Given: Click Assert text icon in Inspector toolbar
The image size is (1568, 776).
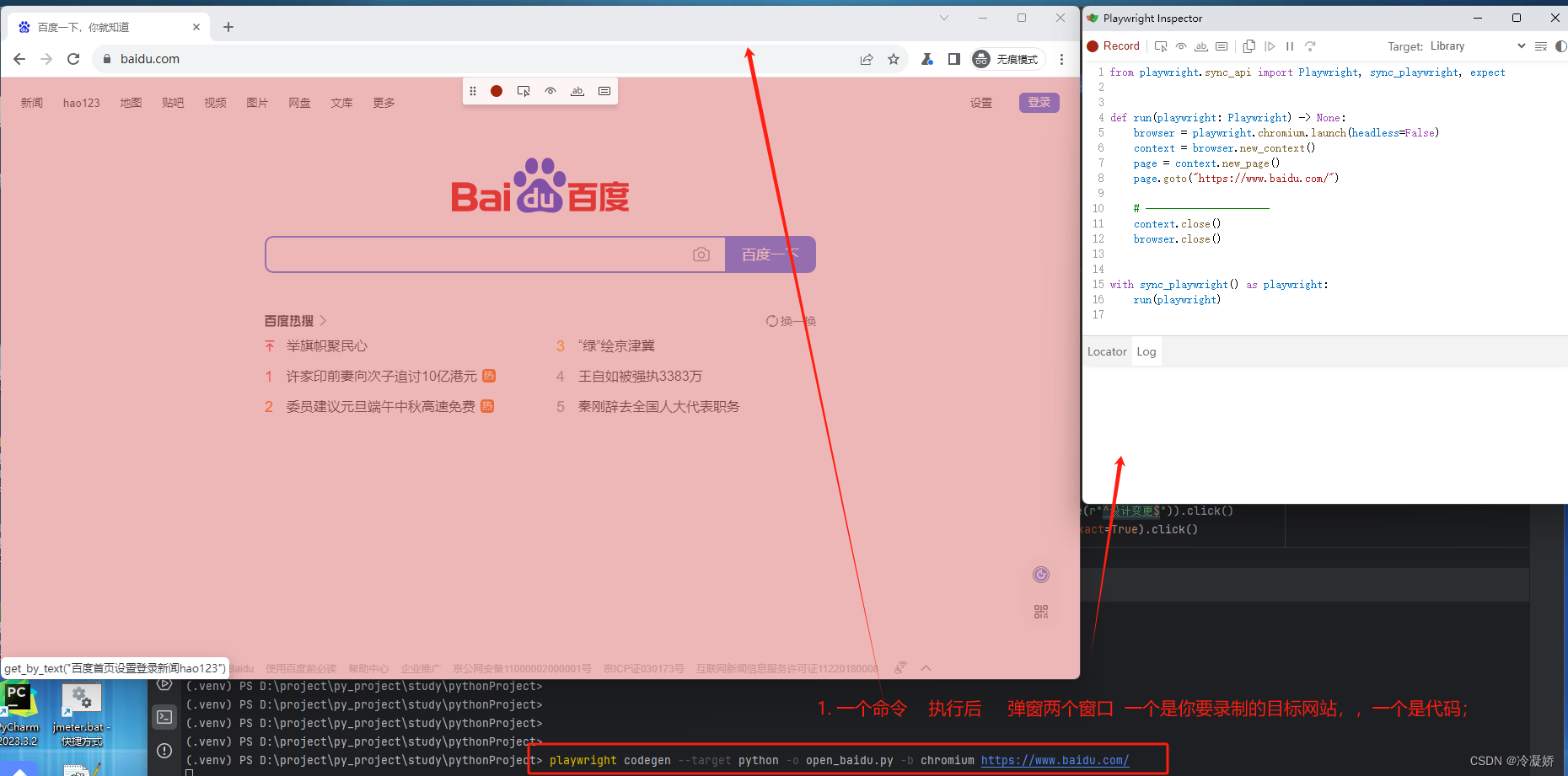Looking at the screenshot, I should coord(1201,46).
